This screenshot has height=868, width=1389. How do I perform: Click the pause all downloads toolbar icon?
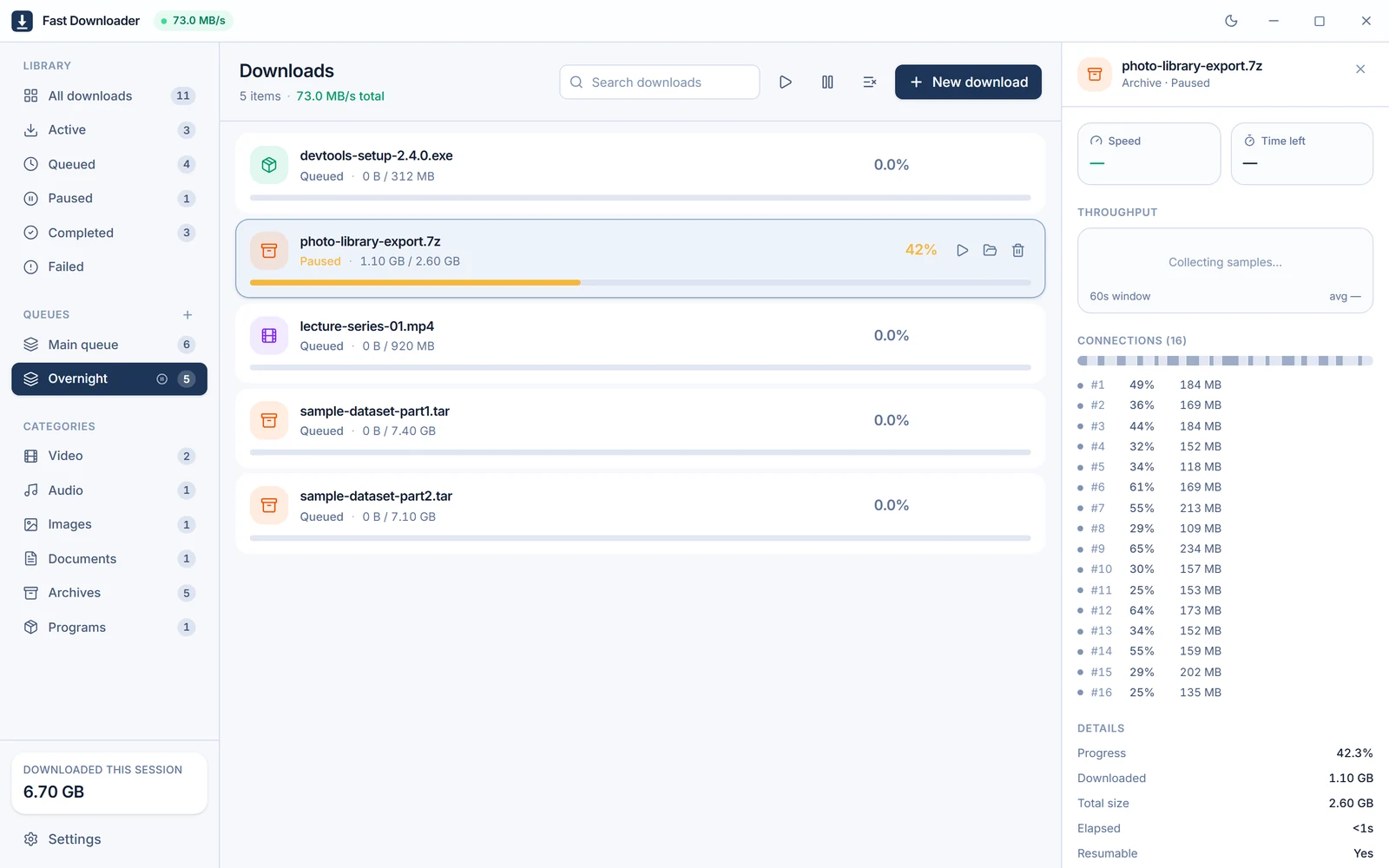827,82
